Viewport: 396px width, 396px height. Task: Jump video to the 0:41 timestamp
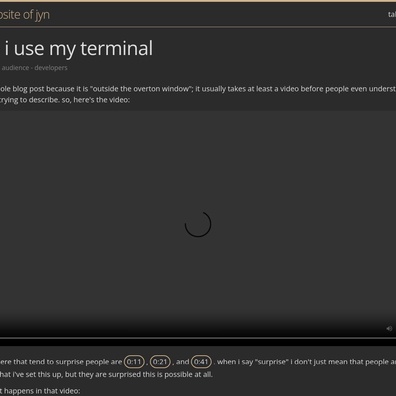[201, 362]
